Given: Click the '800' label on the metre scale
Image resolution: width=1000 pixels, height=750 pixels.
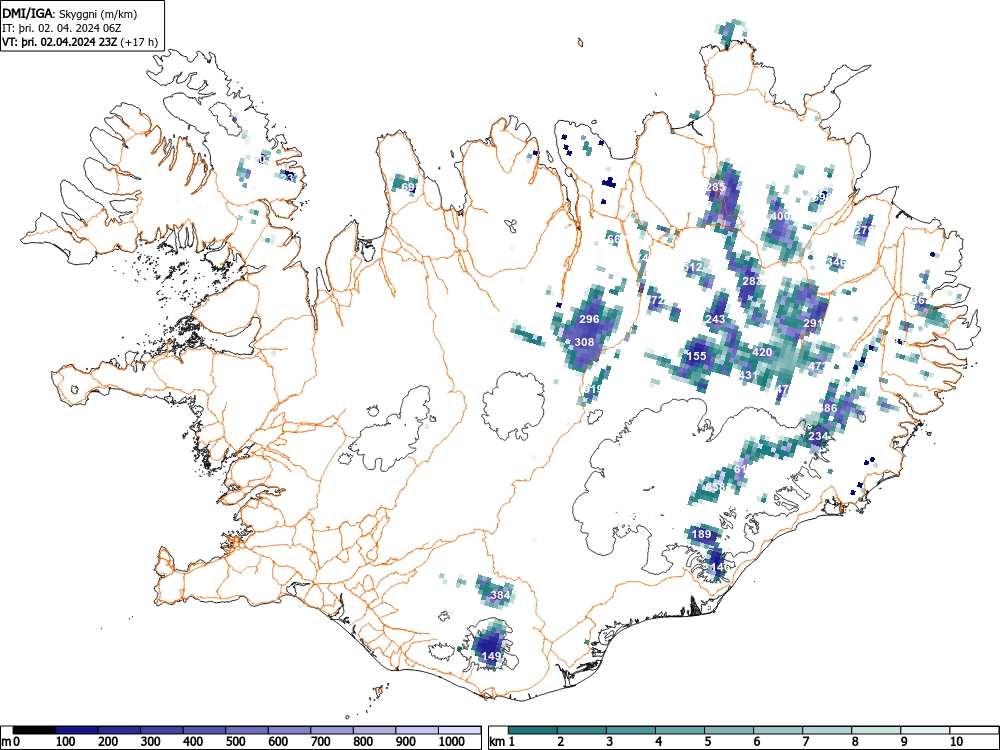Looking at the screenshot, I should point(364,742).
